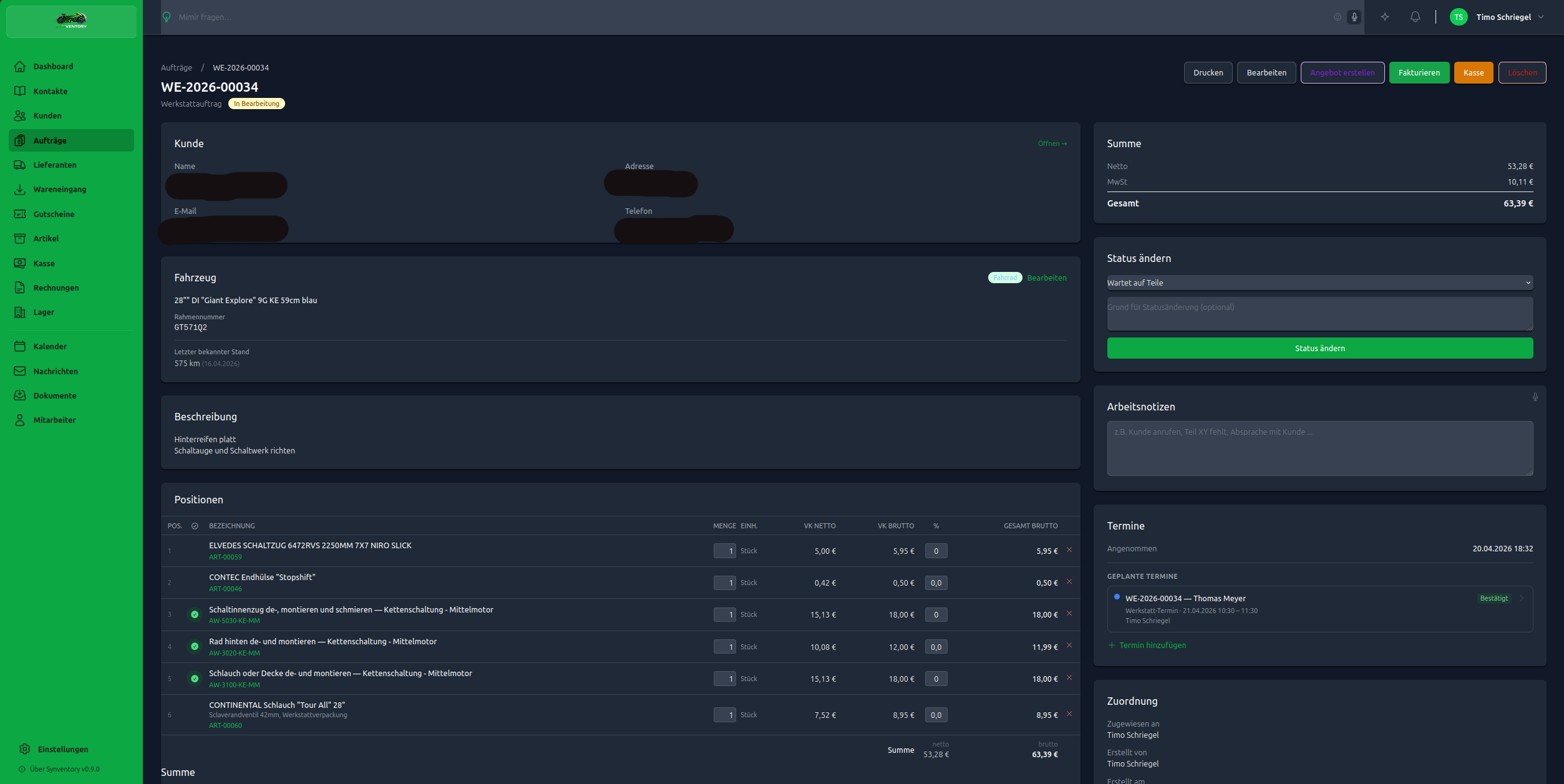Image resolution: width=1564 pixels, height=784 pixels.
Task: Click into the Arbeitsnotizen text area
Action: 1319,448
